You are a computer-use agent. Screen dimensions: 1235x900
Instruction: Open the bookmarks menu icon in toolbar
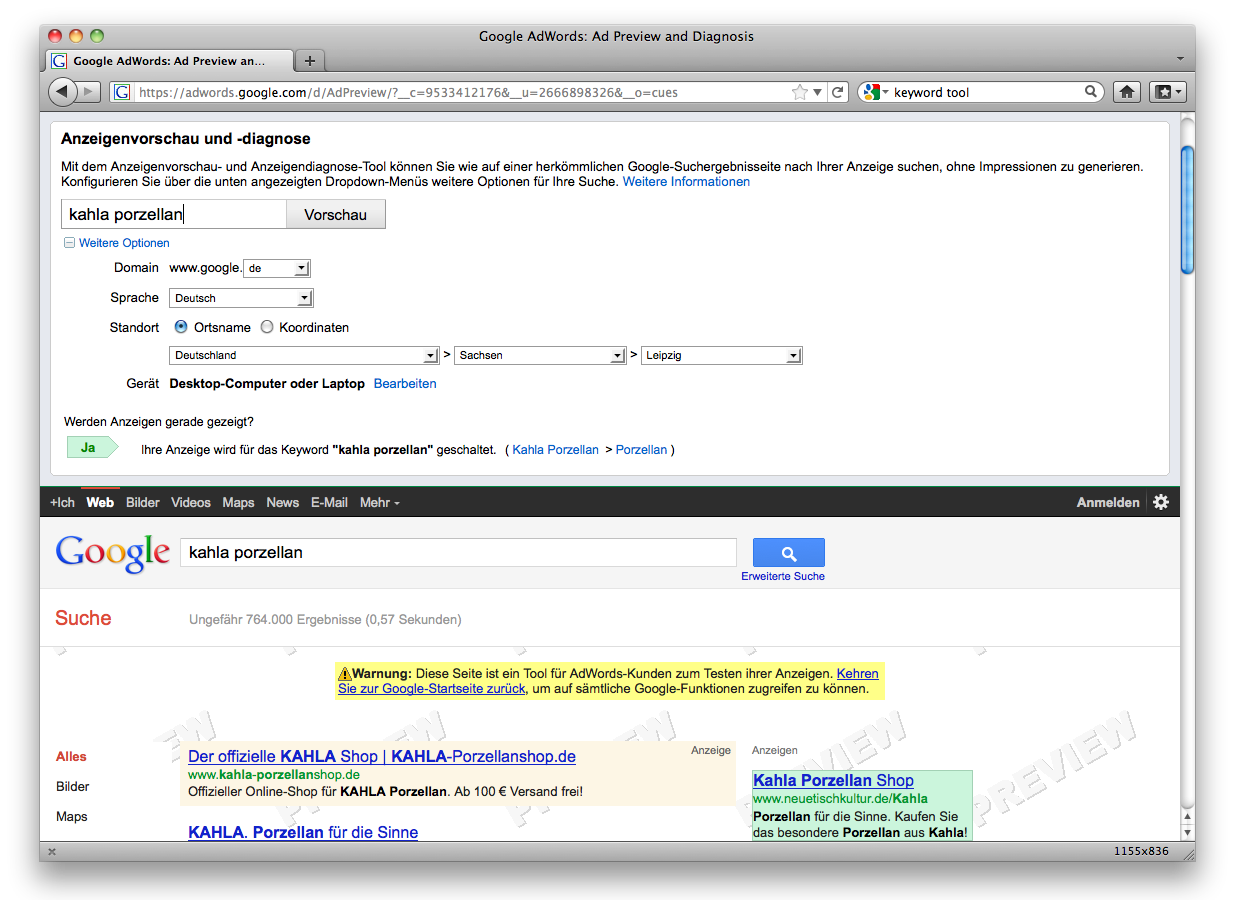click(x=1167, y=92)
